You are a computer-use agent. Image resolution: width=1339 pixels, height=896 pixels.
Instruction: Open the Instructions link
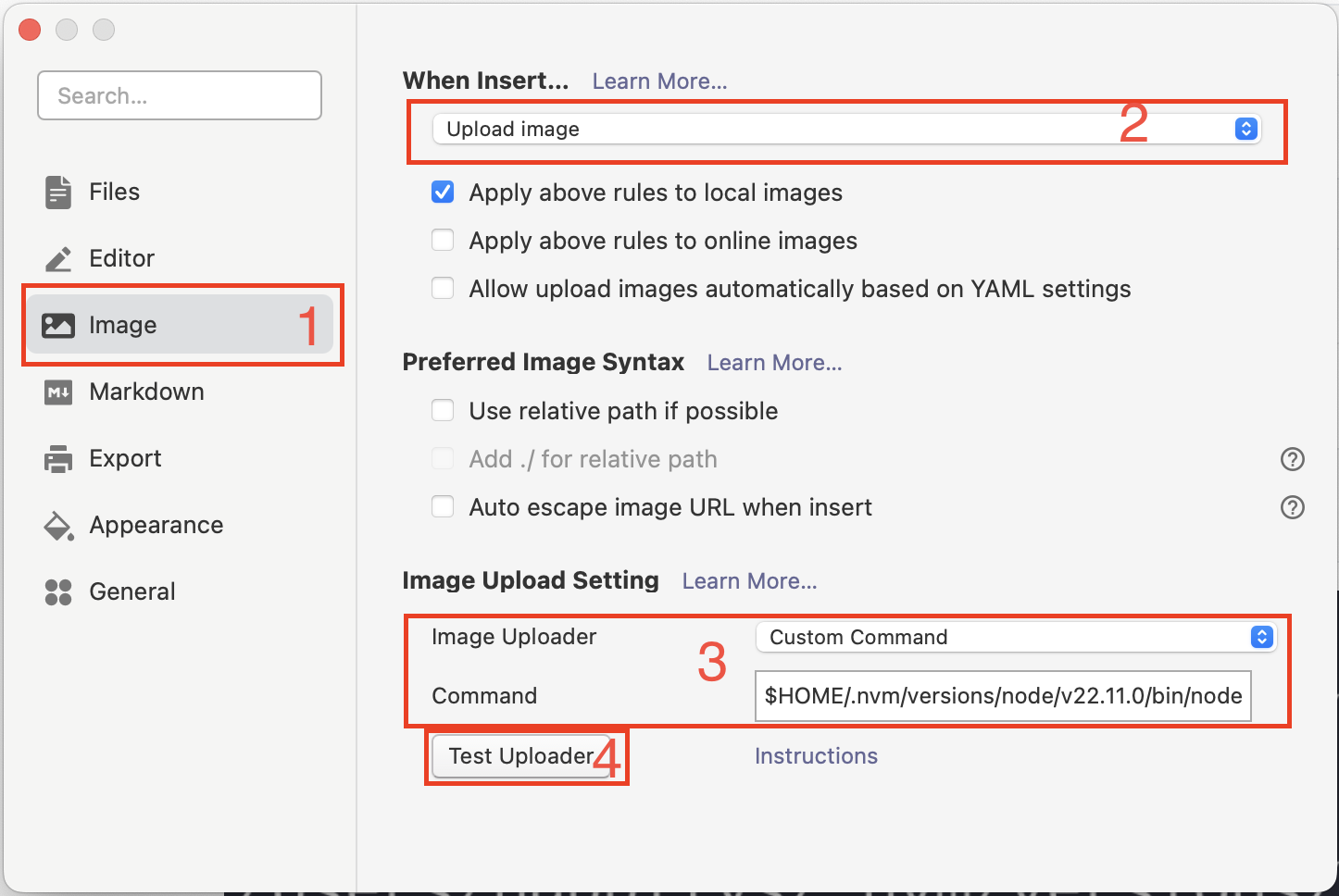click(816, 756)
